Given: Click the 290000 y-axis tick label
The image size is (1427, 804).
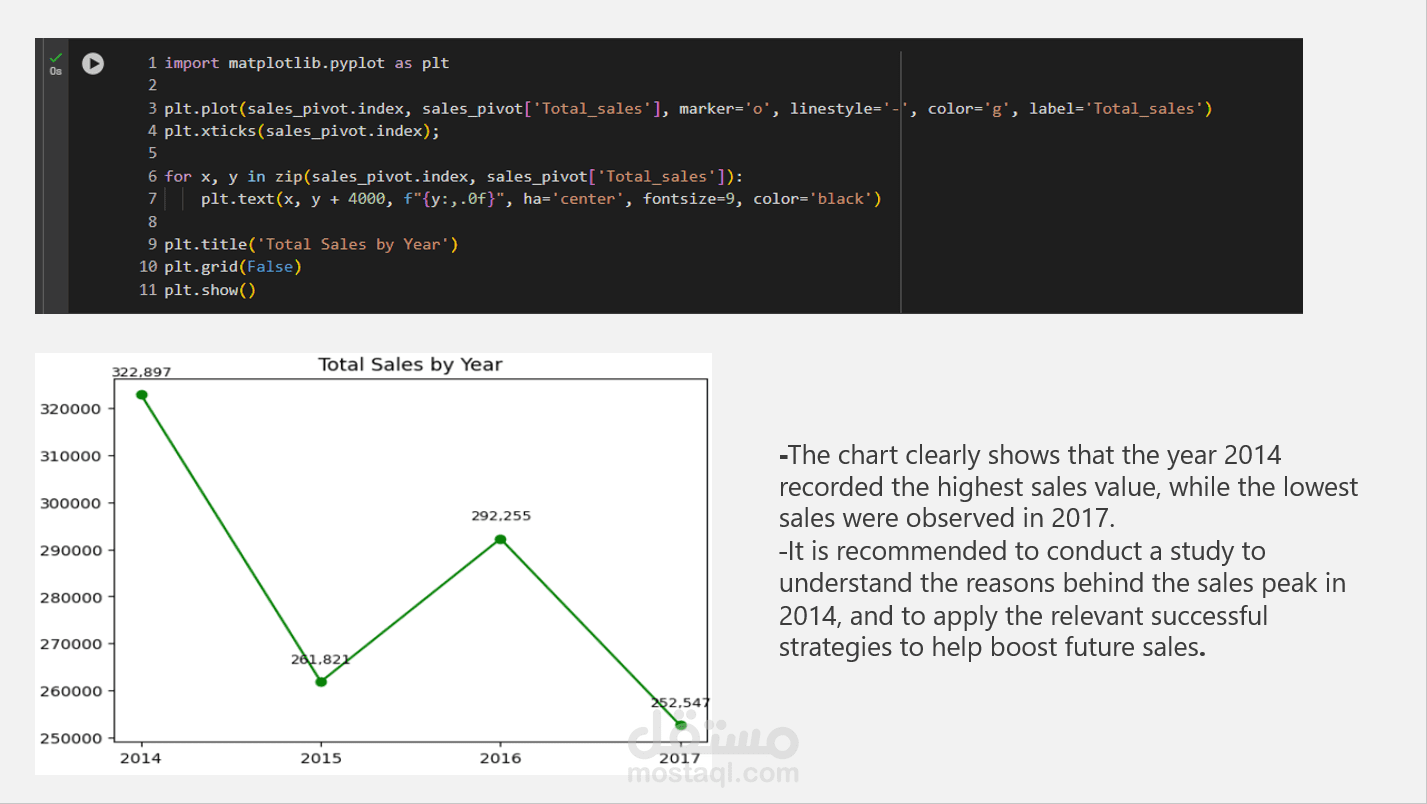Looking at the screenshot, I should (x=72, y=550).
